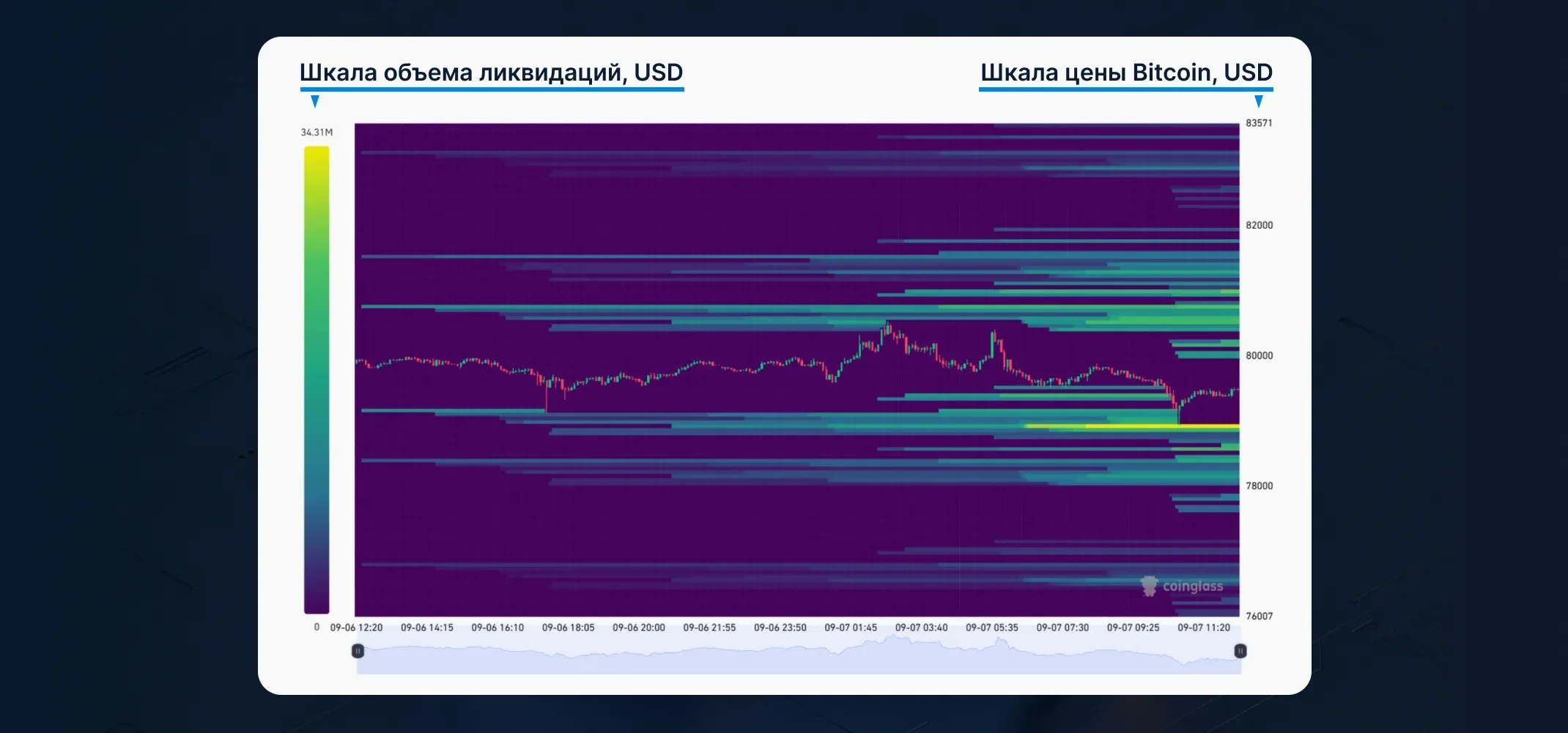The width and height of the screenshot is (1568, 733).
Task: Click the 09-06 23:50 time label
Action: point(780,627)
